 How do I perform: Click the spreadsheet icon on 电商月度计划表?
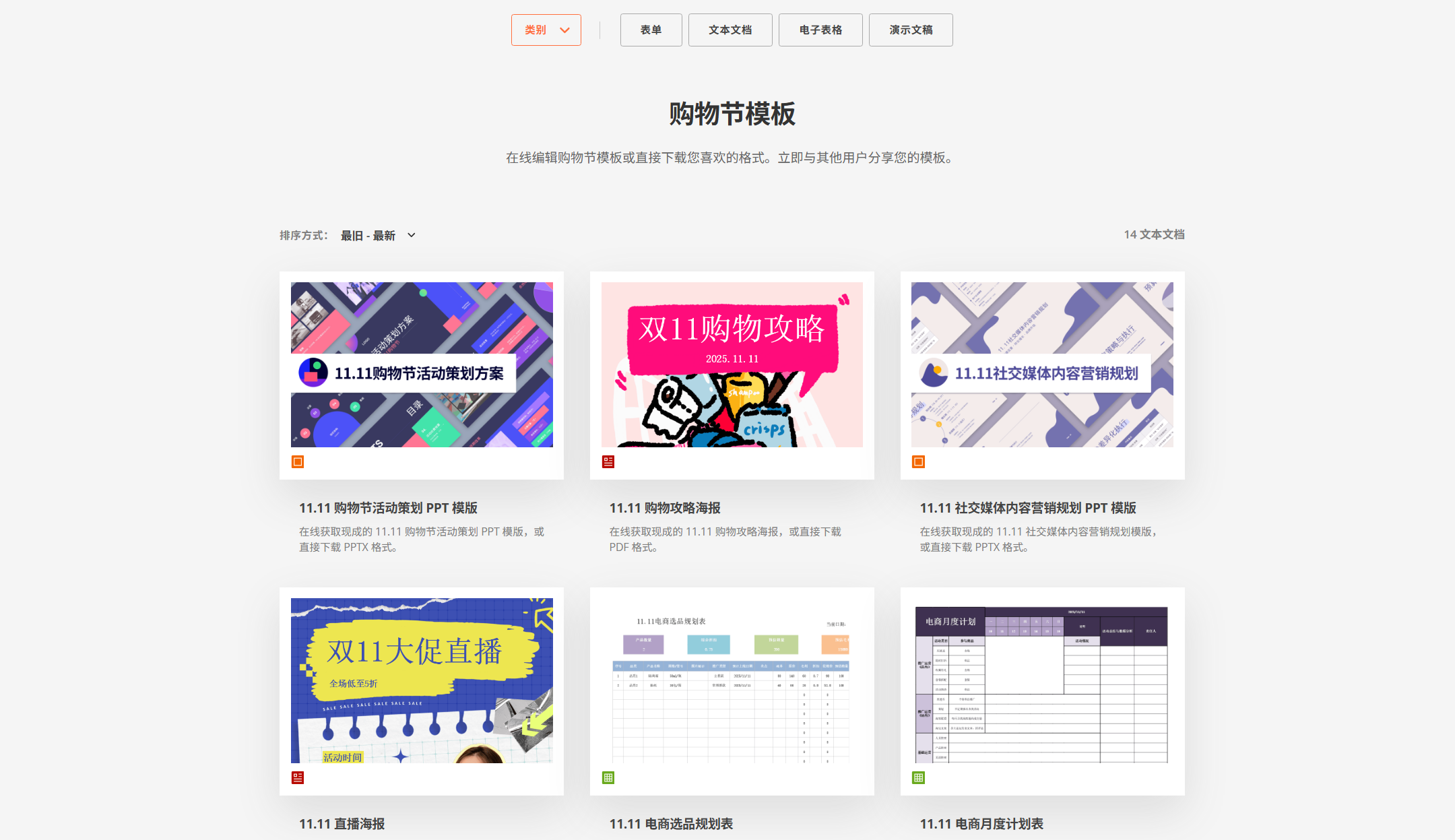click(918, 778)
